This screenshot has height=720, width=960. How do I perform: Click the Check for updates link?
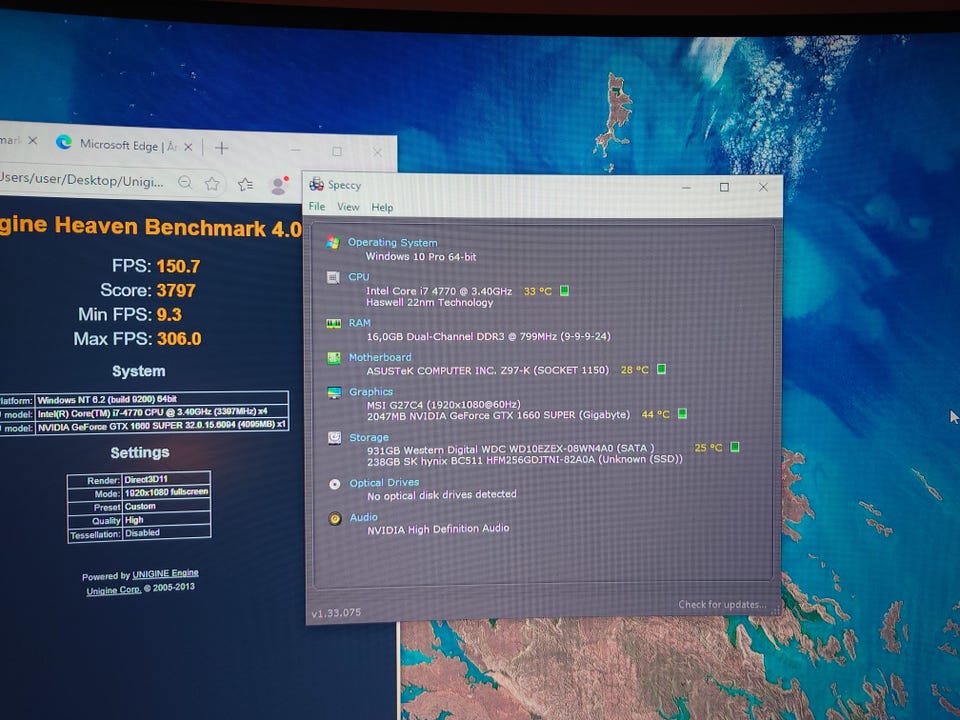point(722,604)
